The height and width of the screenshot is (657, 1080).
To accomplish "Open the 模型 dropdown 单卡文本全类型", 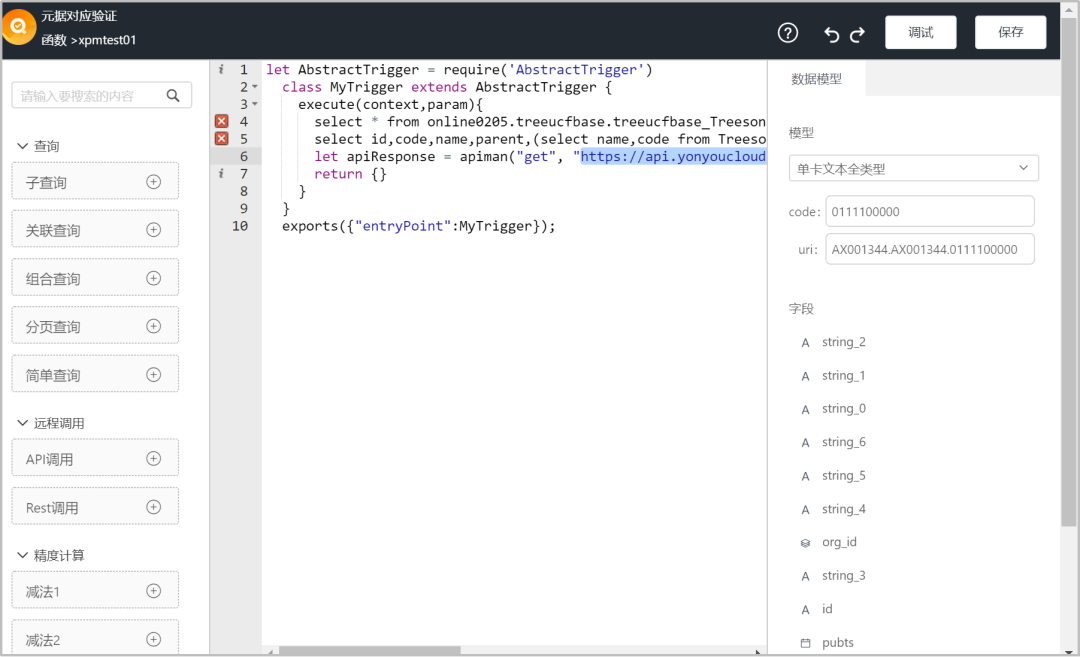I will [x=913, y=169].
